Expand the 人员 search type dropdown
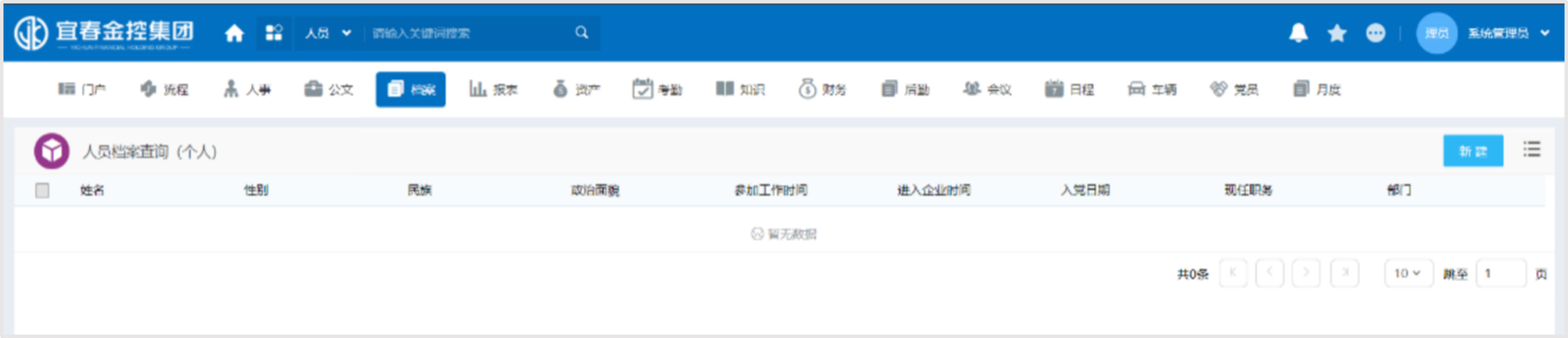 click(x=328, y=33)
